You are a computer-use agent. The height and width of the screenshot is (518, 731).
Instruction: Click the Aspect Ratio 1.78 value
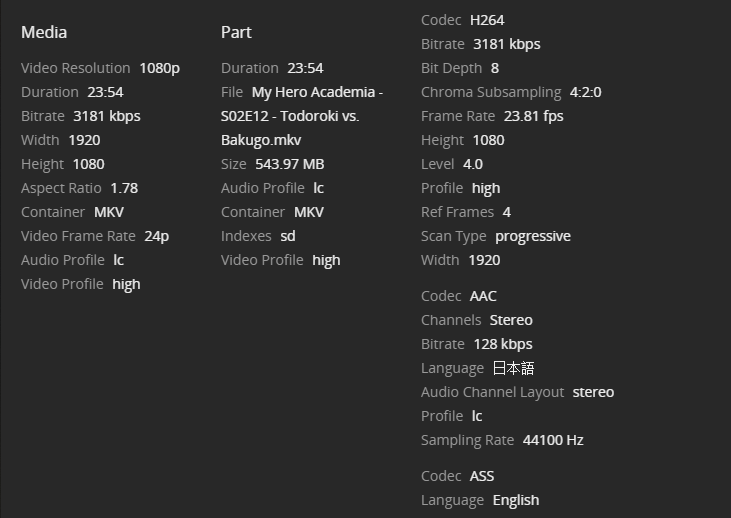[x=124, y=188]
